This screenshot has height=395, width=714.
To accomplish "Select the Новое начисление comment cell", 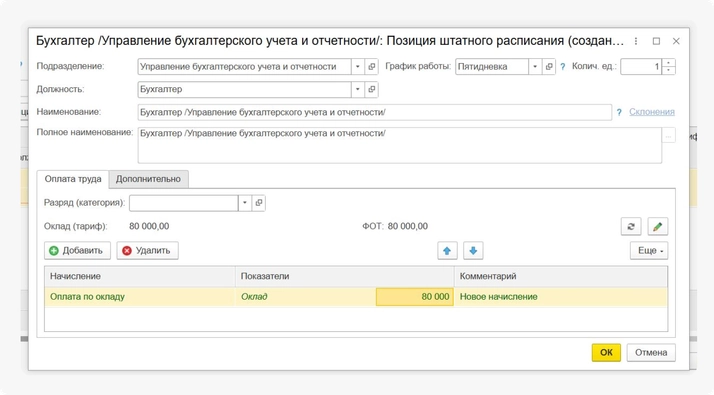I will click(x=561, y=297).
